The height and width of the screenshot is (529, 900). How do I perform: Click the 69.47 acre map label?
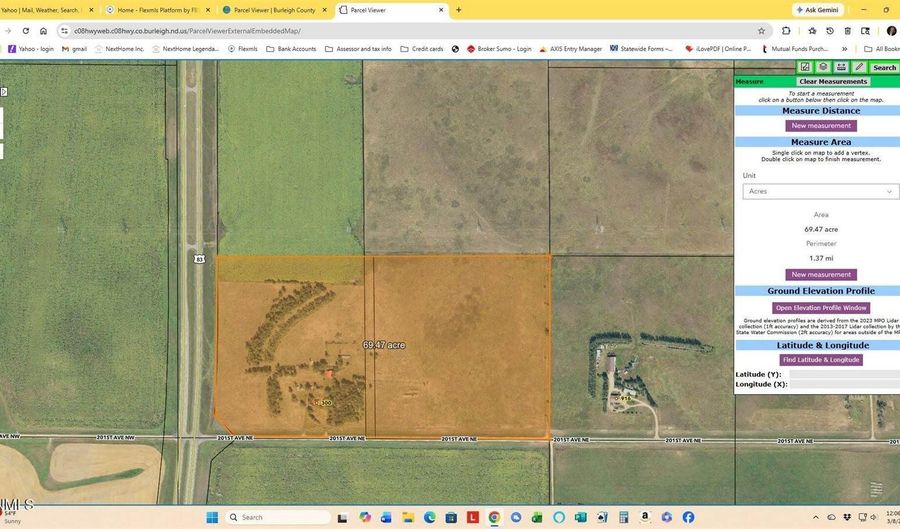point(384,345)
